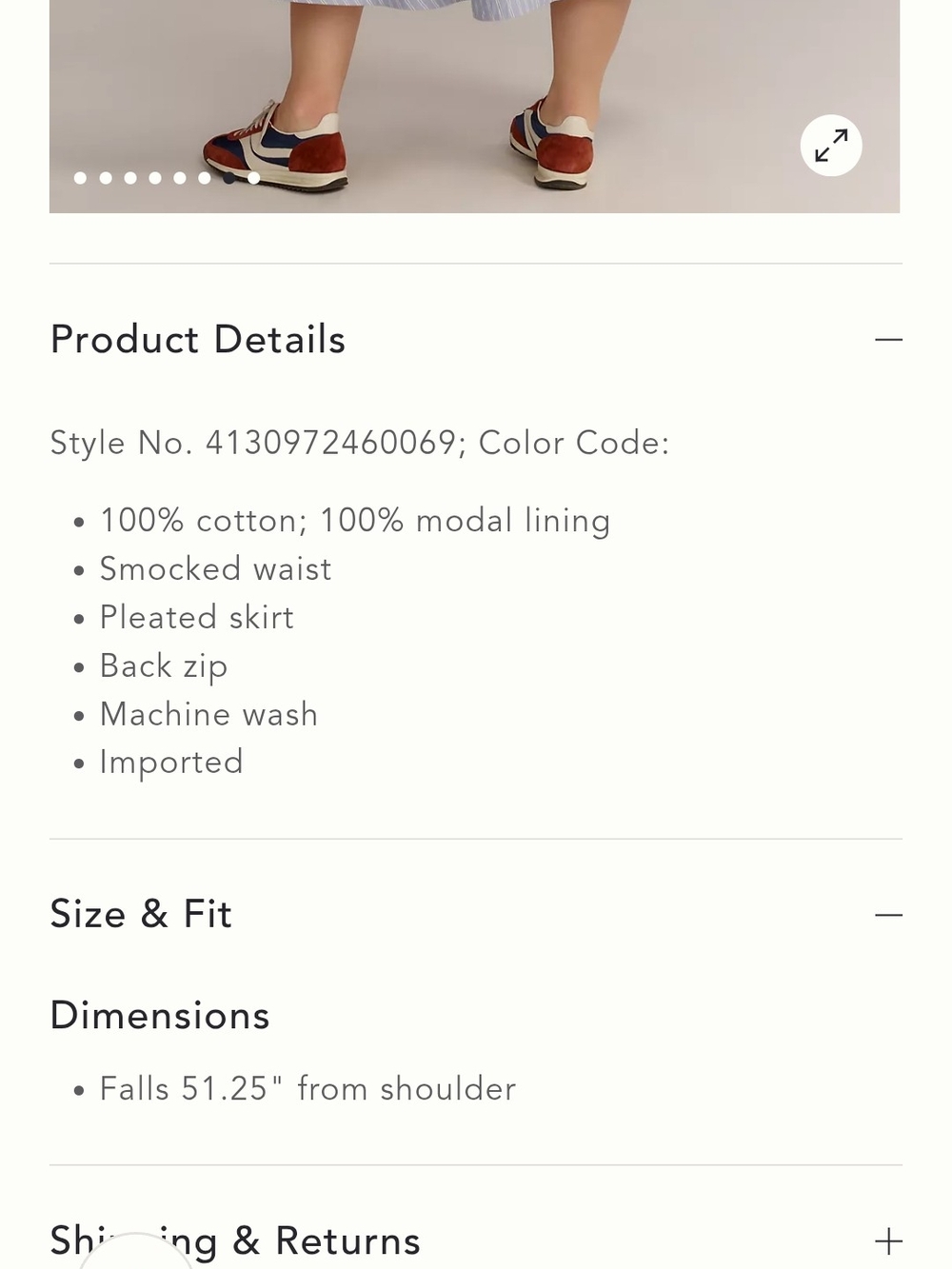
Task: Select the 100% cotton material bullet
Action: coord(355,521)
